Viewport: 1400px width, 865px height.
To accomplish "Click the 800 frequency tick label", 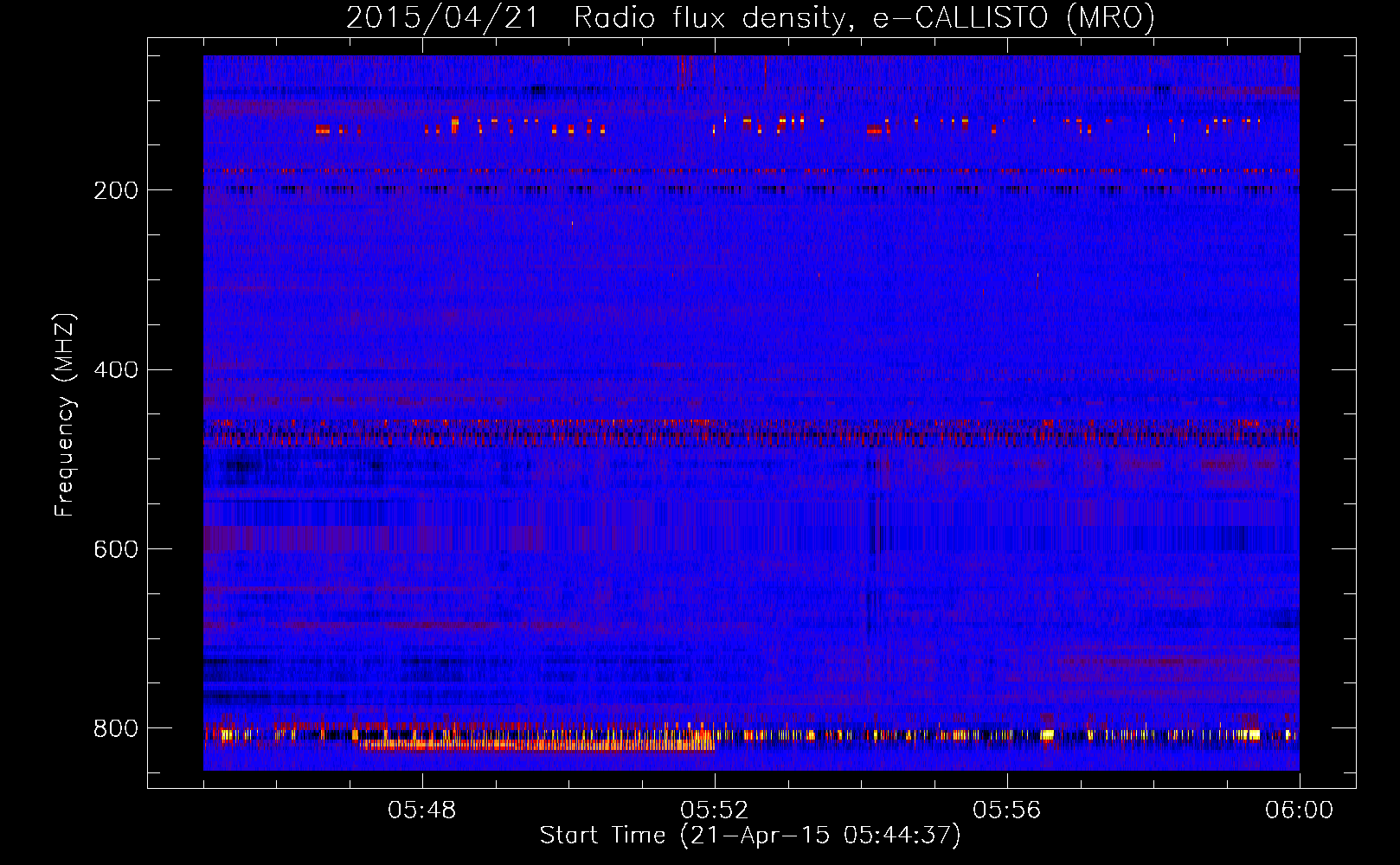I will [x=115, y=728].
